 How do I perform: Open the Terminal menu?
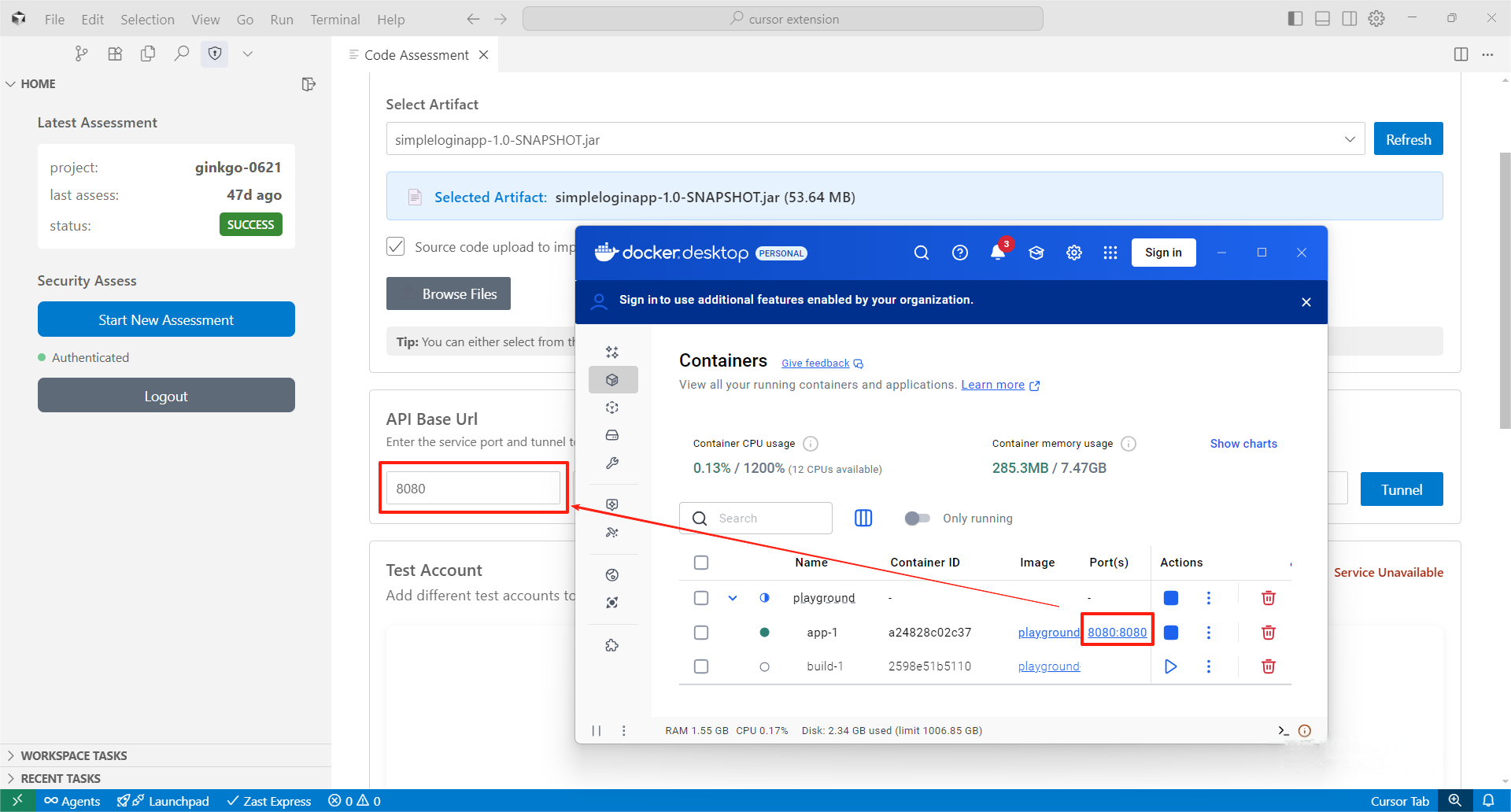pyautogui.click(x=334, y=19)
